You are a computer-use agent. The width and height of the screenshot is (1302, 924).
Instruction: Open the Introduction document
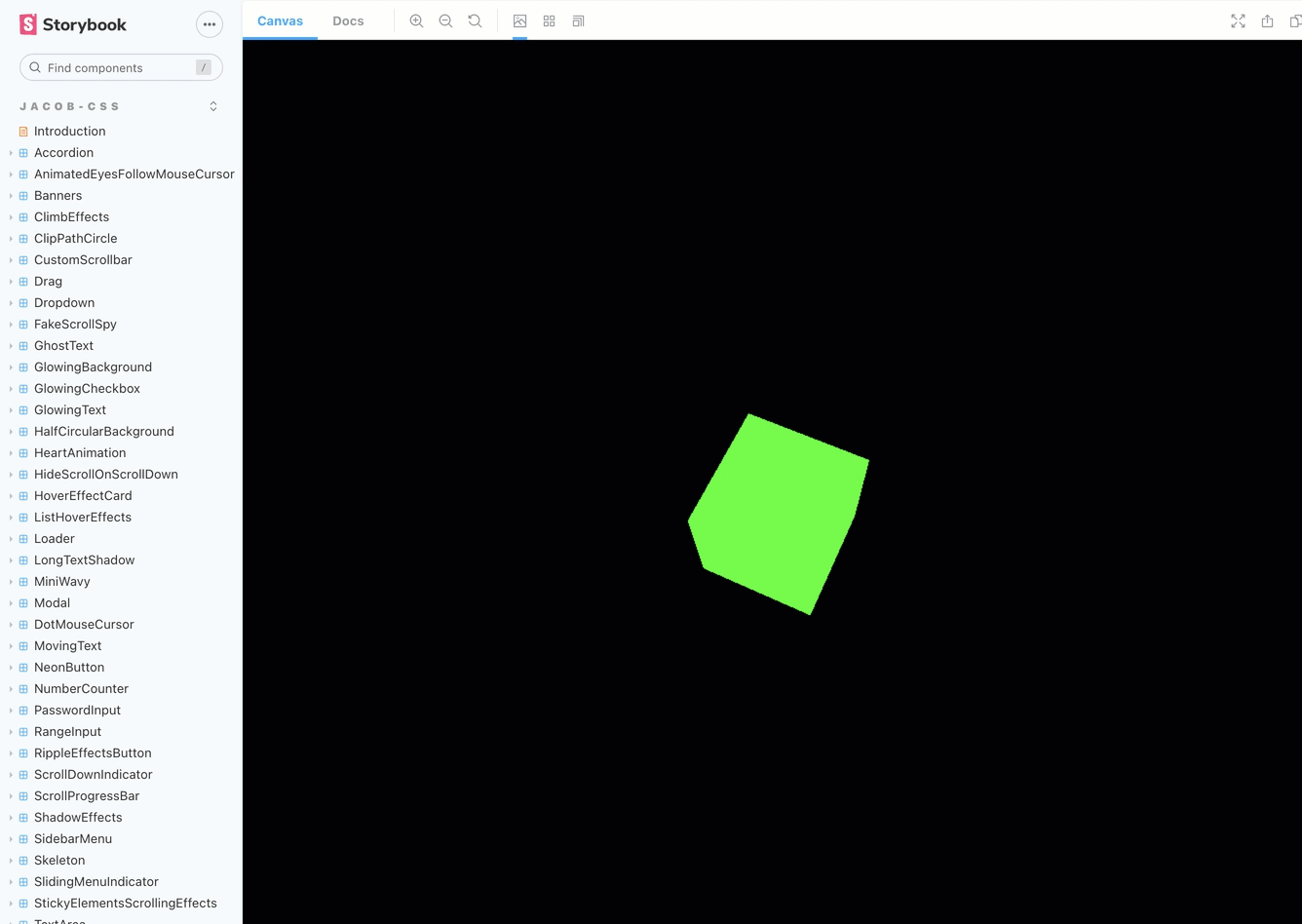69,131
